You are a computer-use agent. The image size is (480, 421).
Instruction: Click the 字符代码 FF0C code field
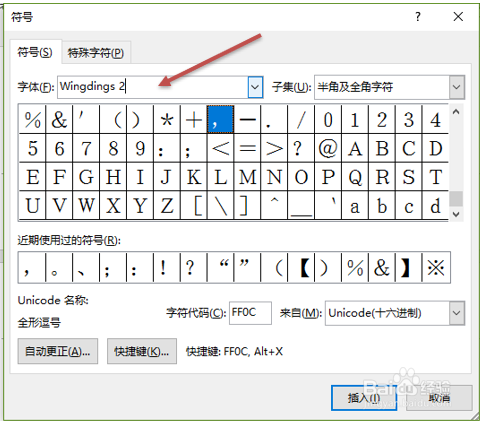pos(250,313)
